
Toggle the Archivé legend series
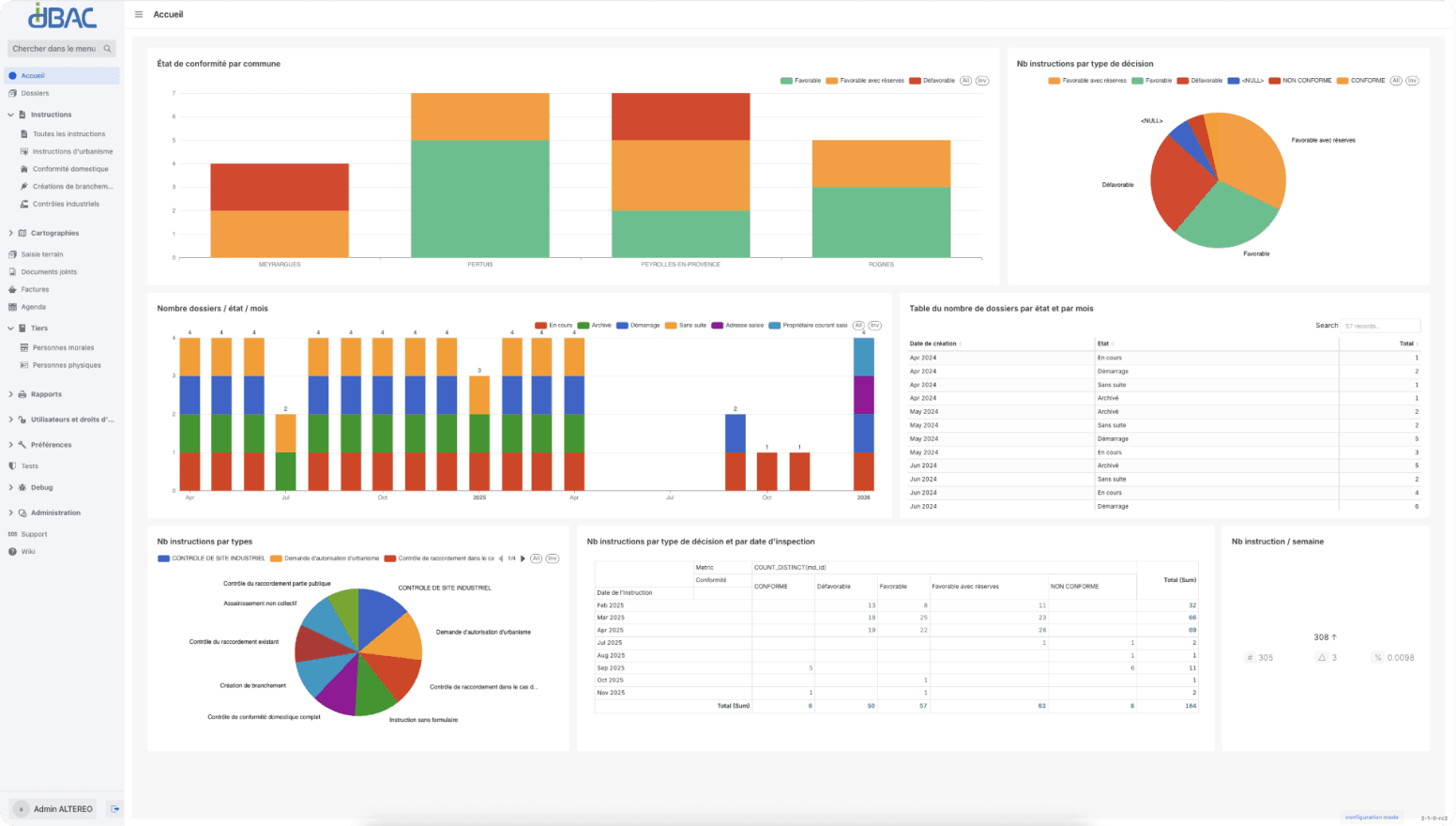tap(594, 325)
